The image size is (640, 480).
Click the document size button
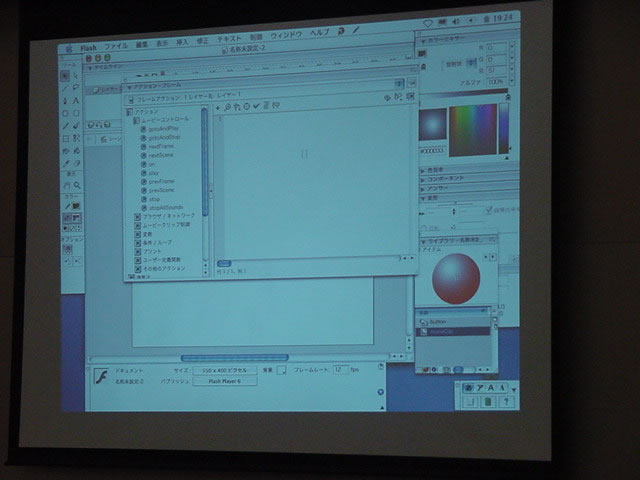[x=222, y=369]
